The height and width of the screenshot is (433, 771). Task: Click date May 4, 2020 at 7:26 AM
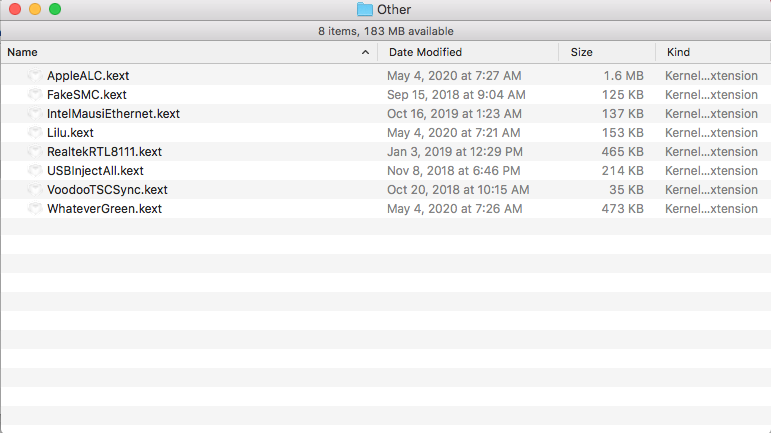[454, 208]
